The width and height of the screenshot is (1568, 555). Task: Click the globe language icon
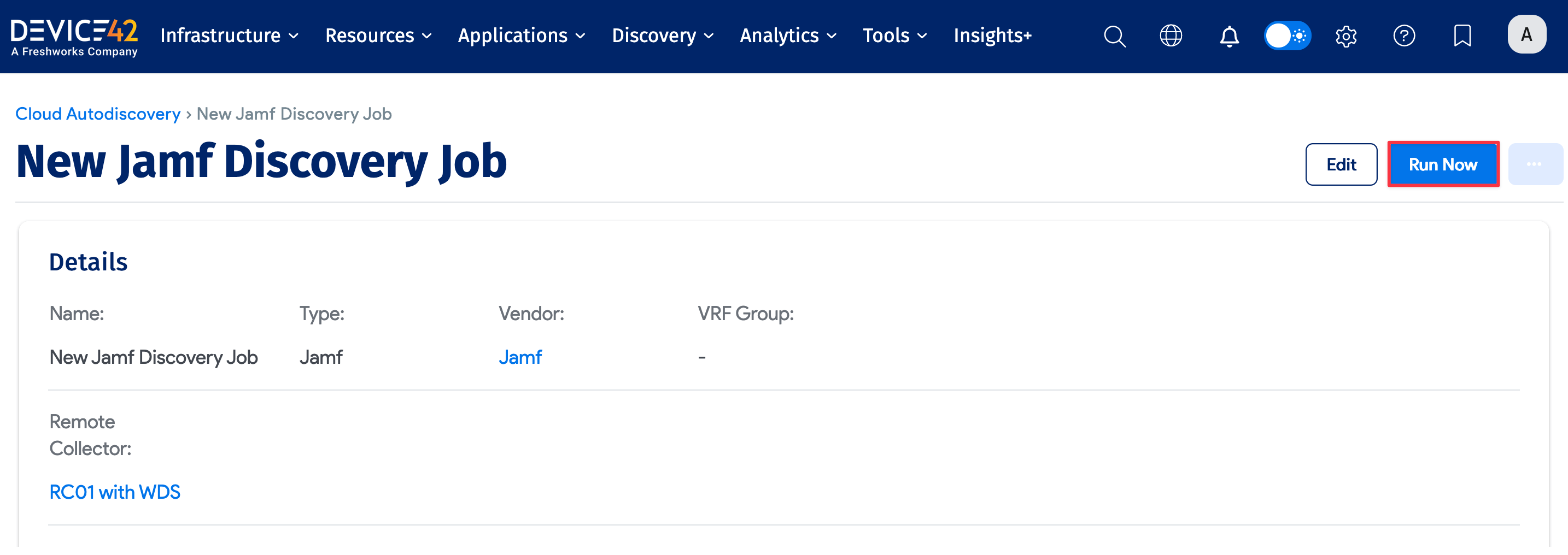[1171, 36]
